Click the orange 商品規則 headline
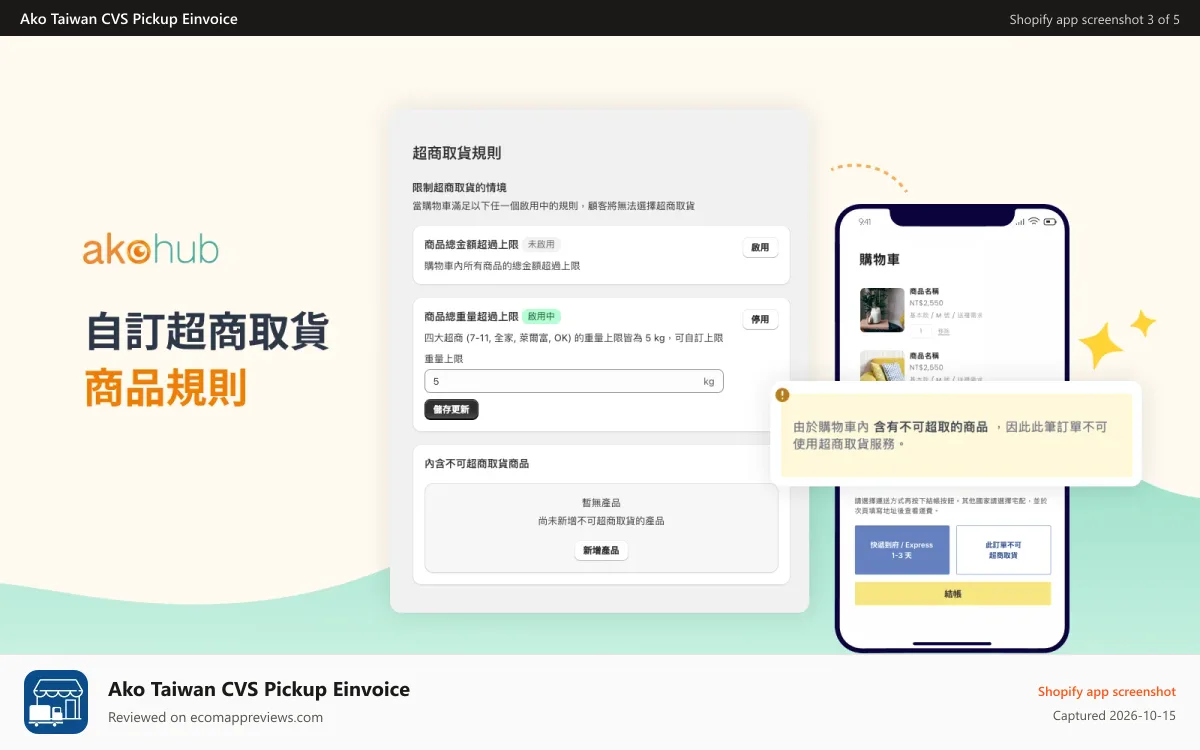 point(166,388)
